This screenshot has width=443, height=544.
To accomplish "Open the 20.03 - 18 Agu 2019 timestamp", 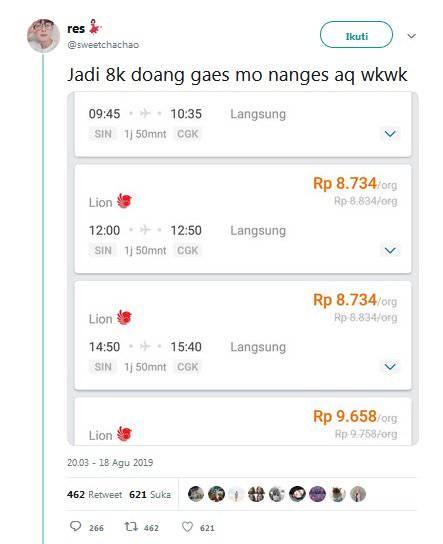I will 110,462.
